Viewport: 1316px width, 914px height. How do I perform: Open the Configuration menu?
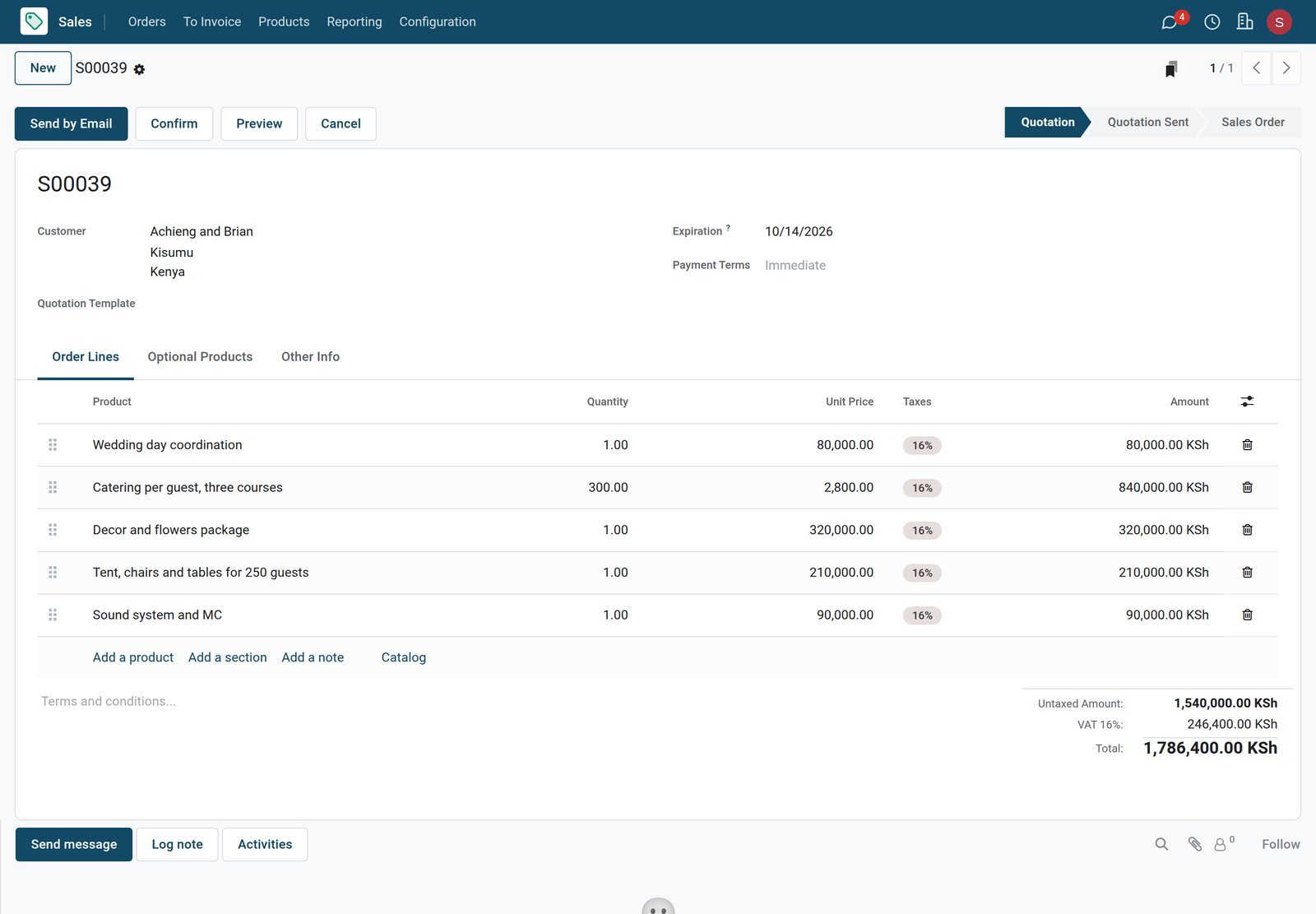438,22
